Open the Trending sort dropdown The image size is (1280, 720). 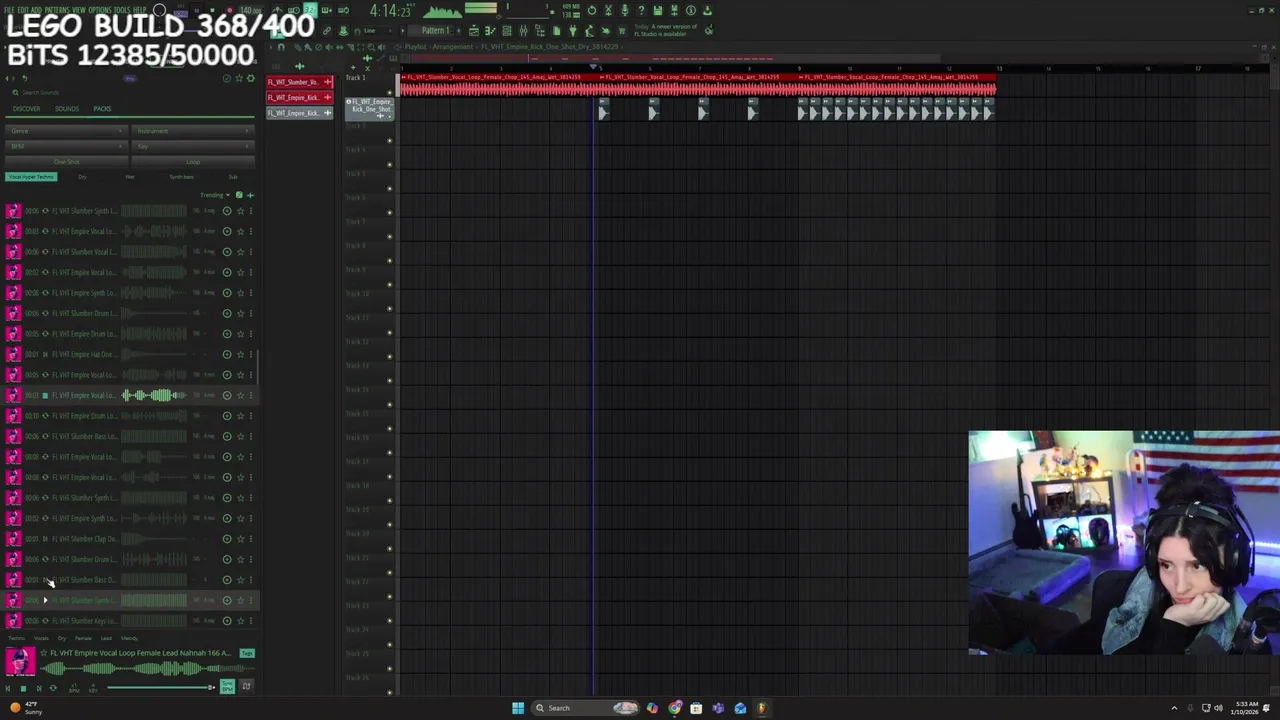point(214,195)
